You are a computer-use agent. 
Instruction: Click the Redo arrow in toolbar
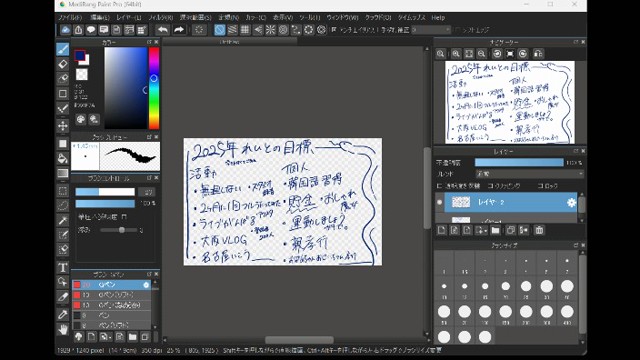pyautogui.click(x=179, y=30)
